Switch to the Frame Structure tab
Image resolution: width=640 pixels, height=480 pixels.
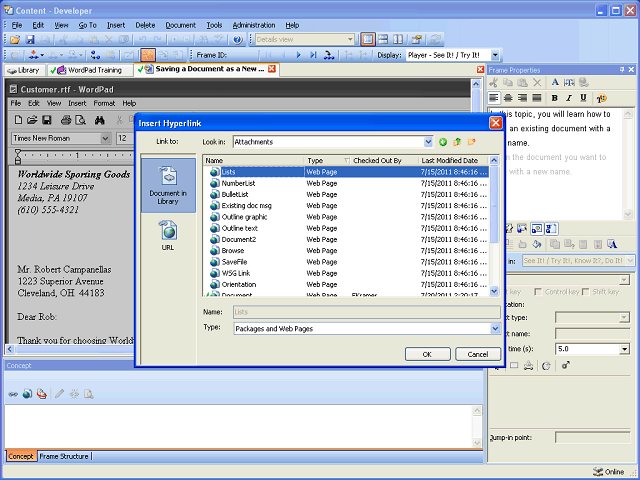click(x=64, y=456)
